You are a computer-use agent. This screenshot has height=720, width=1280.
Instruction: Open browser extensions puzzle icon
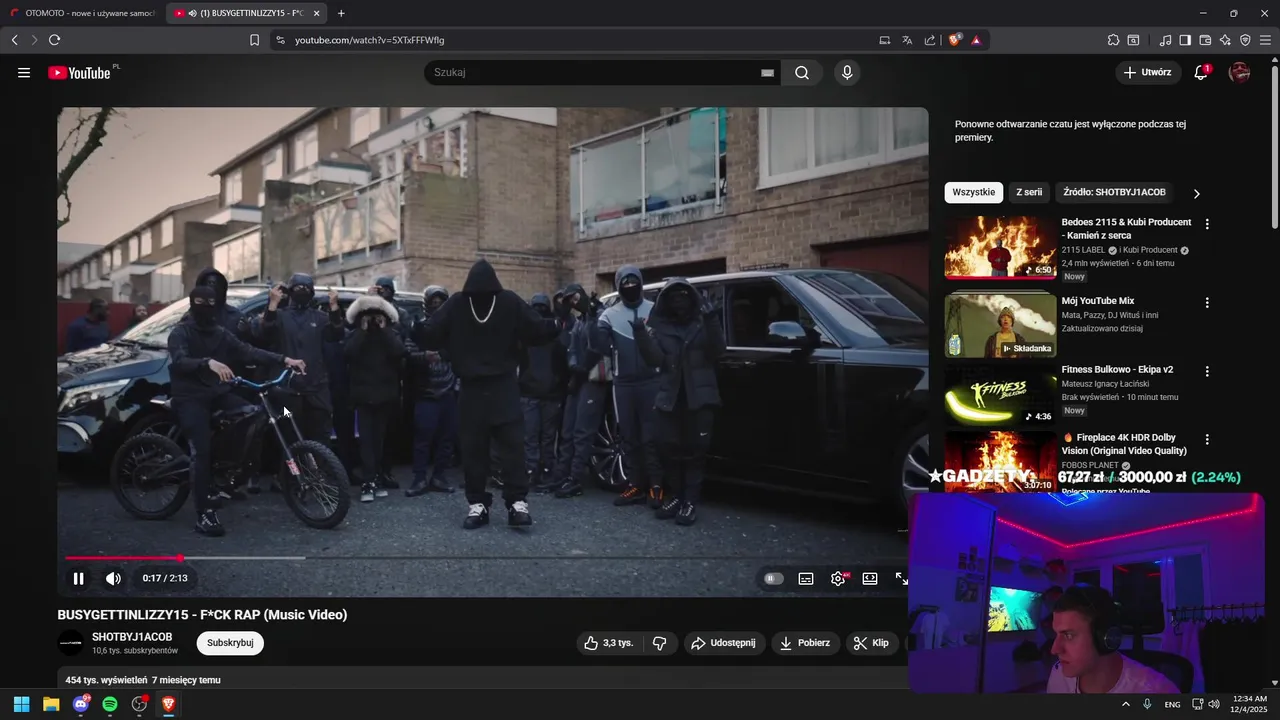(1113, 40)
